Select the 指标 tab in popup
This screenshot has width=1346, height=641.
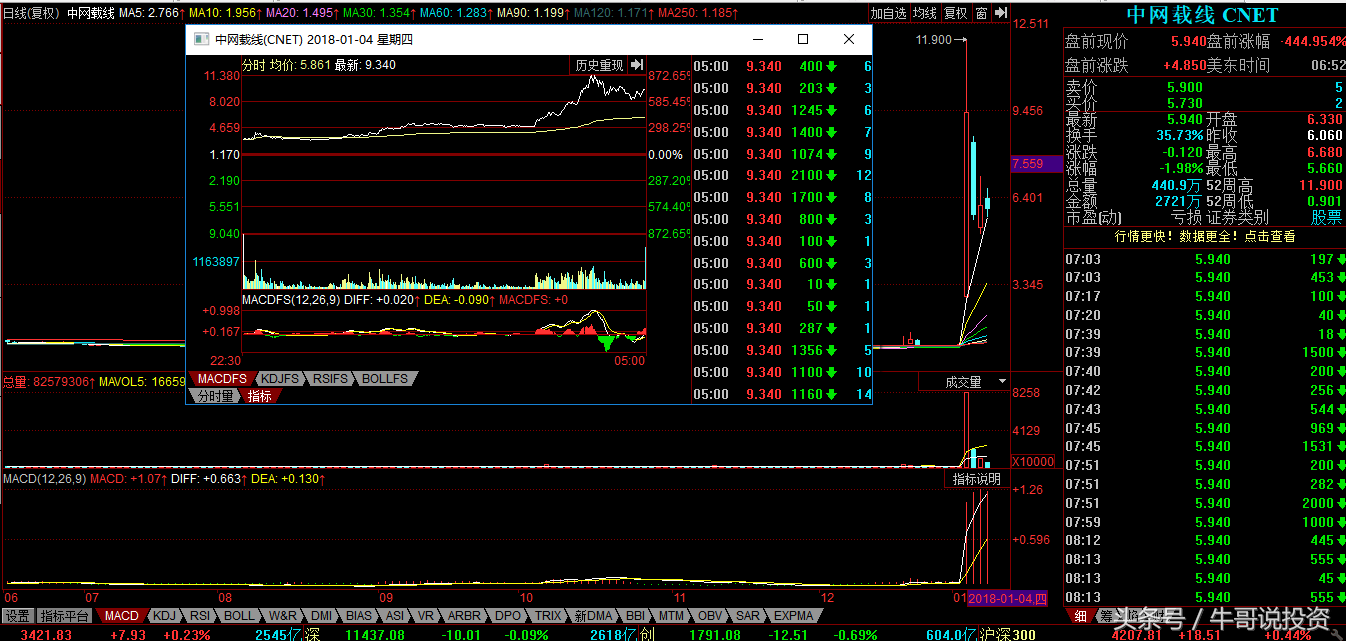[259, 395]
